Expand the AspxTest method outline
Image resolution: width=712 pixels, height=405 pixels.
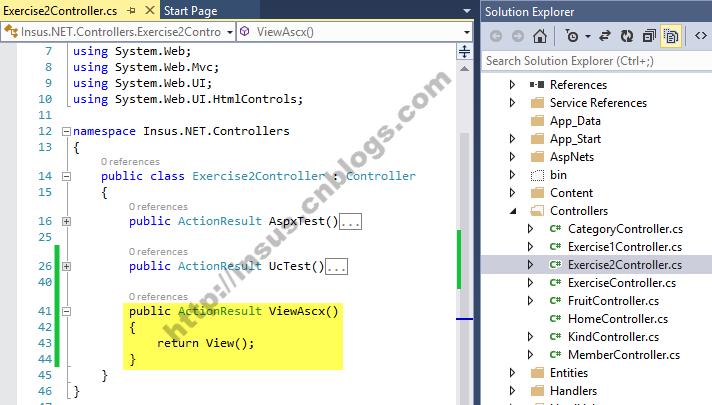coord(66,222)
